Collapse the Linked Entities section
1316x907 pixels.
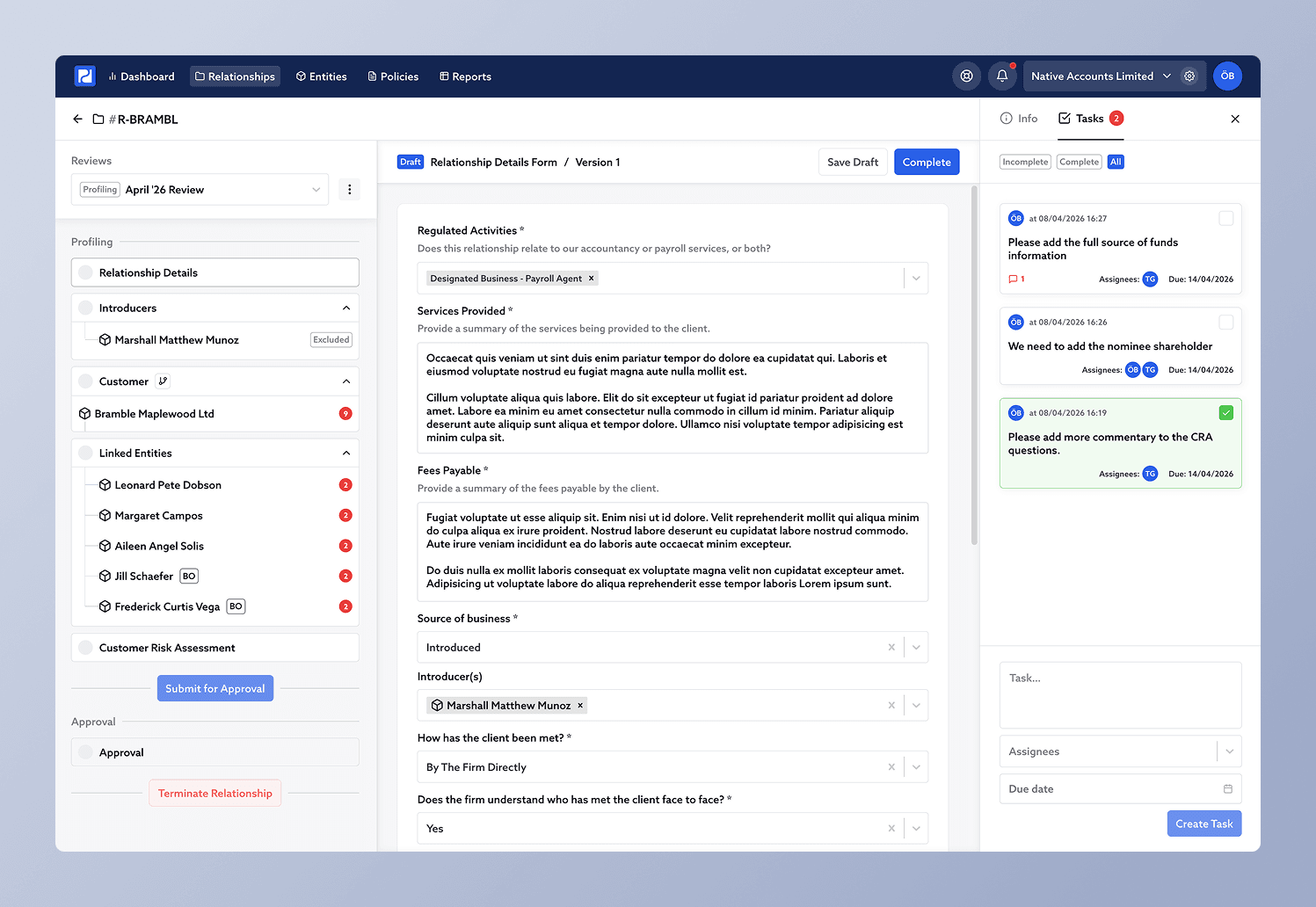346,453
